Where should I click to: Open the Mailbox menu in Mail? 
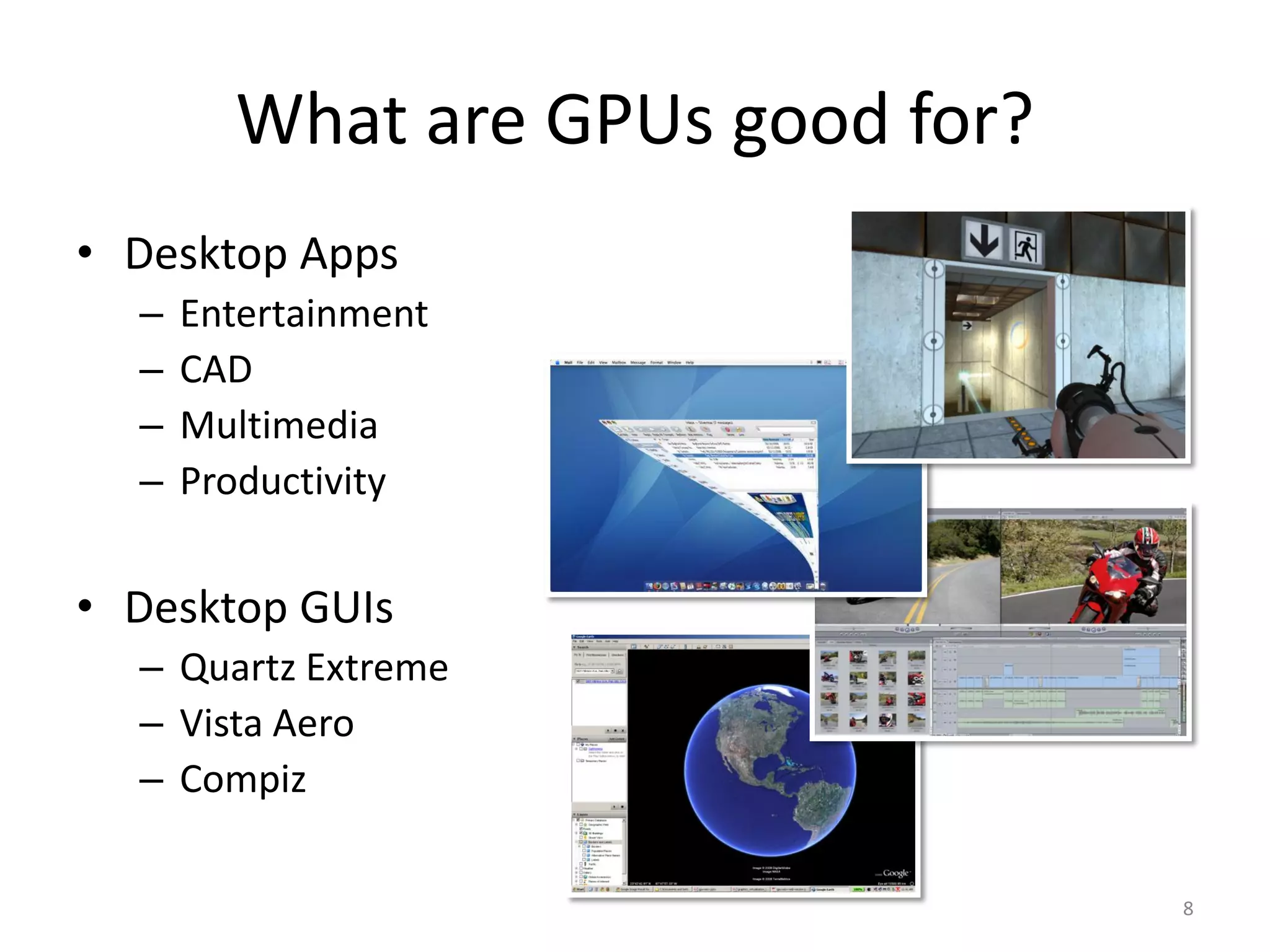point(619,362)
